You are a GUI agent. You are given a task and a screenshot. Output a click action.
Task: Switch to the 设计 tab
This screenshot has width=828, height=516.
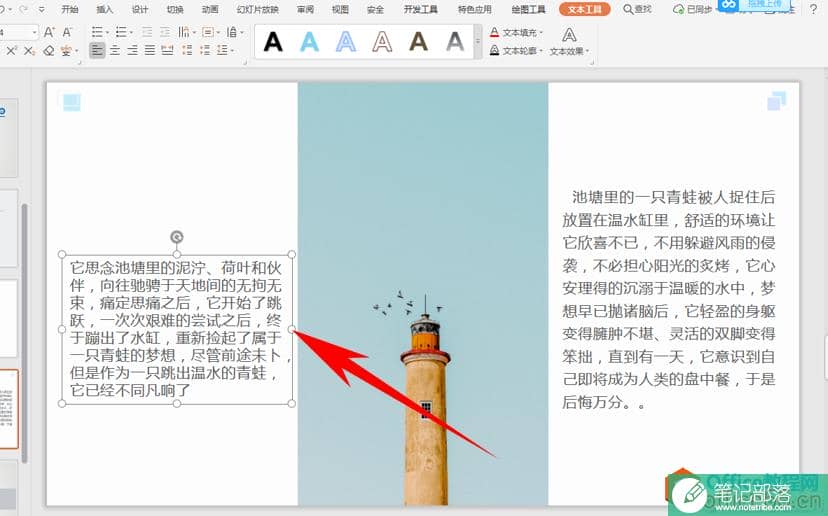[x=140, y=9]
